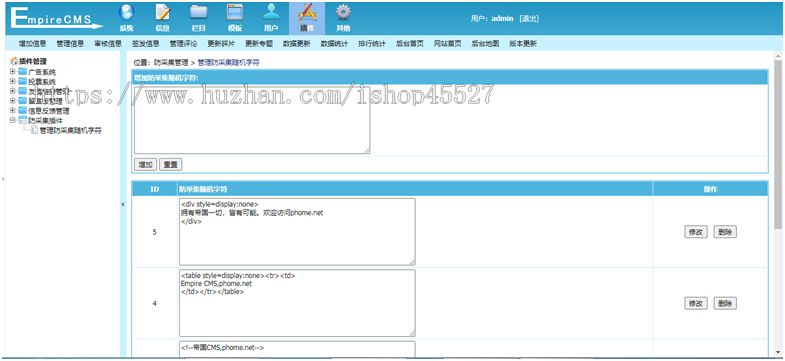Click the admin username text
This screenshot has width=785, height=361.
(x=503, y=19)
